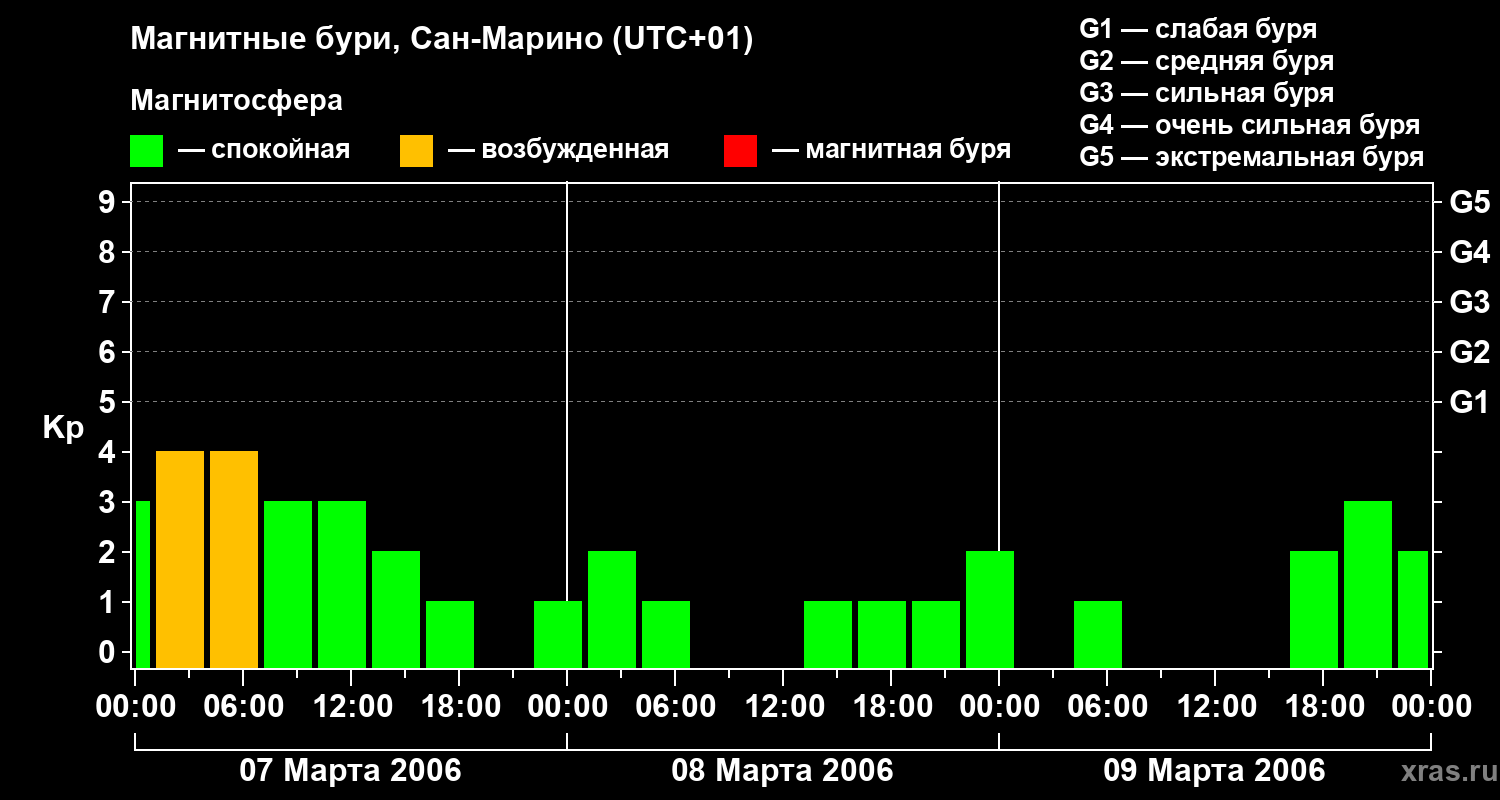Click the orange «возбужденная» legend swatch
Viewport: 1500px width, 800px height.
[x=417, y=150]
